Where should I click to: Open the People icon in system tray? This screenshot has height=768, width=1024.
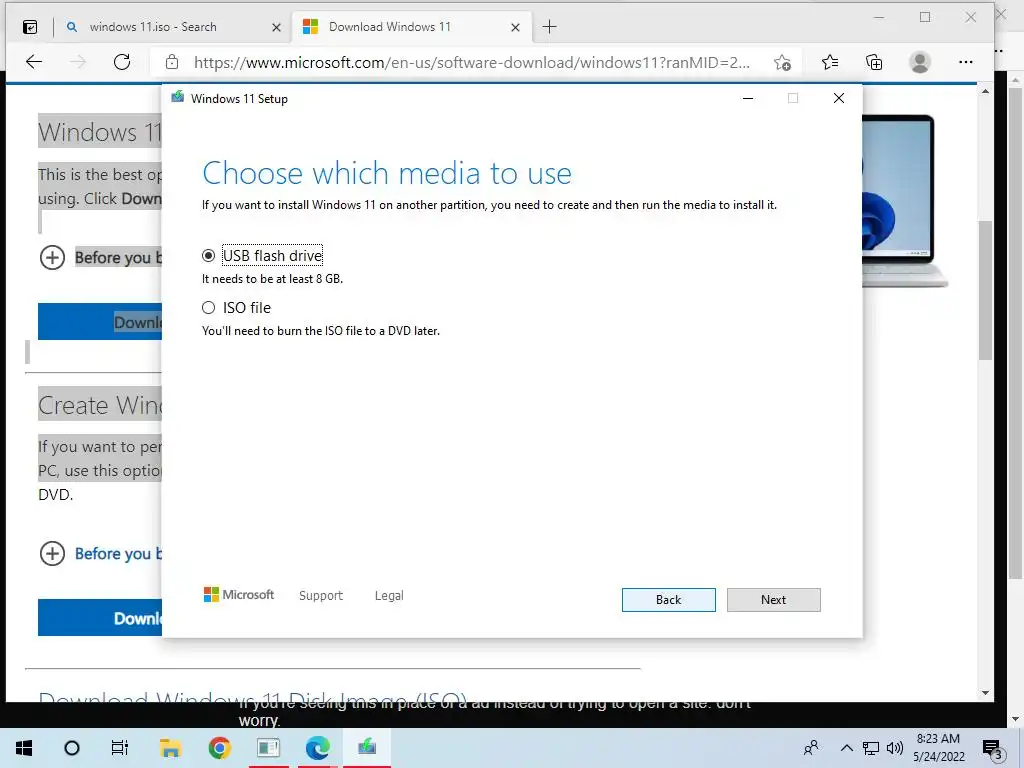pyautogui.click(x=811, y=748)
